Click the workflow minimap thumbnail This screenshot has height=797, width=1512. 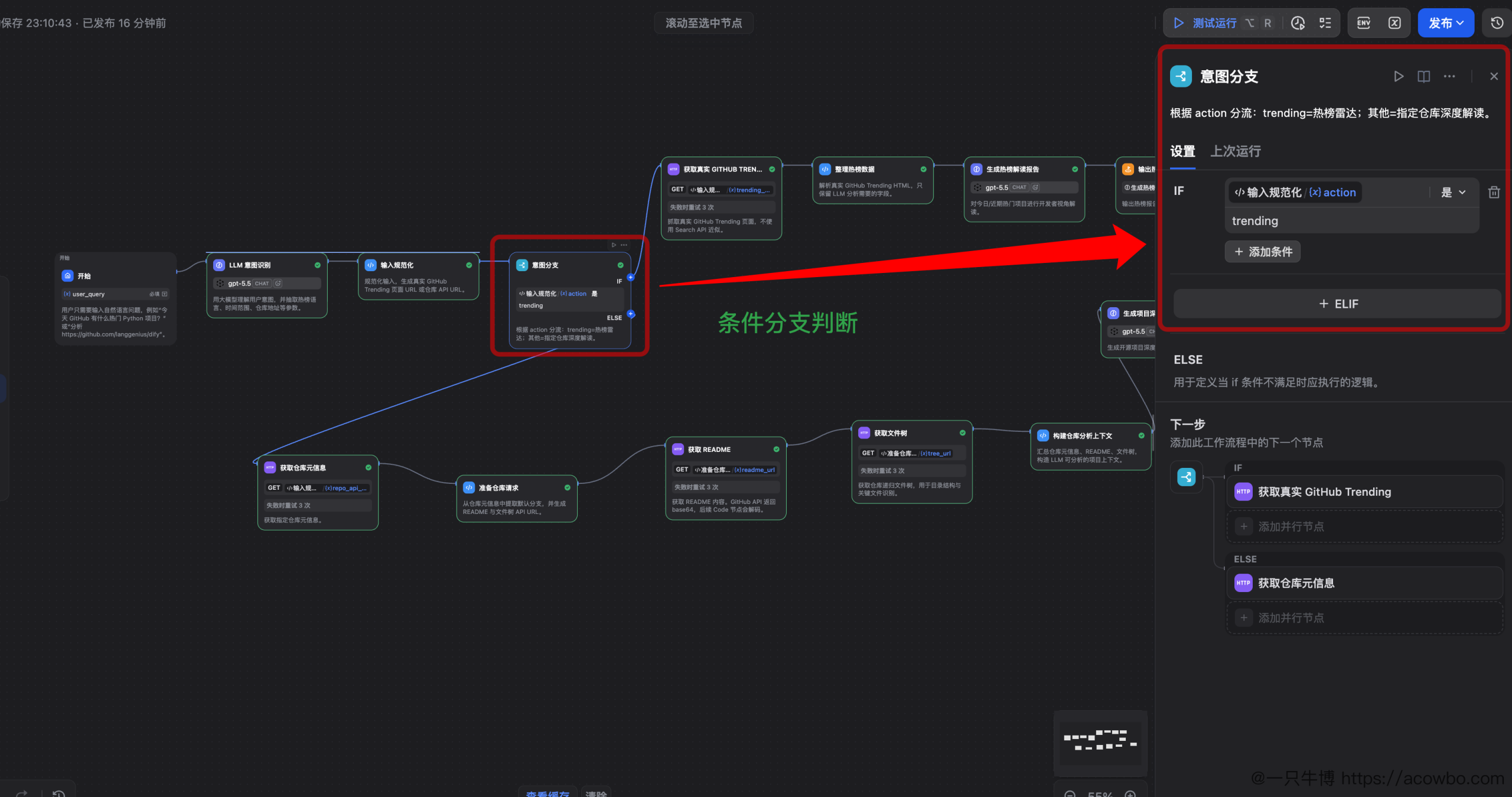tap(1100, 742)
